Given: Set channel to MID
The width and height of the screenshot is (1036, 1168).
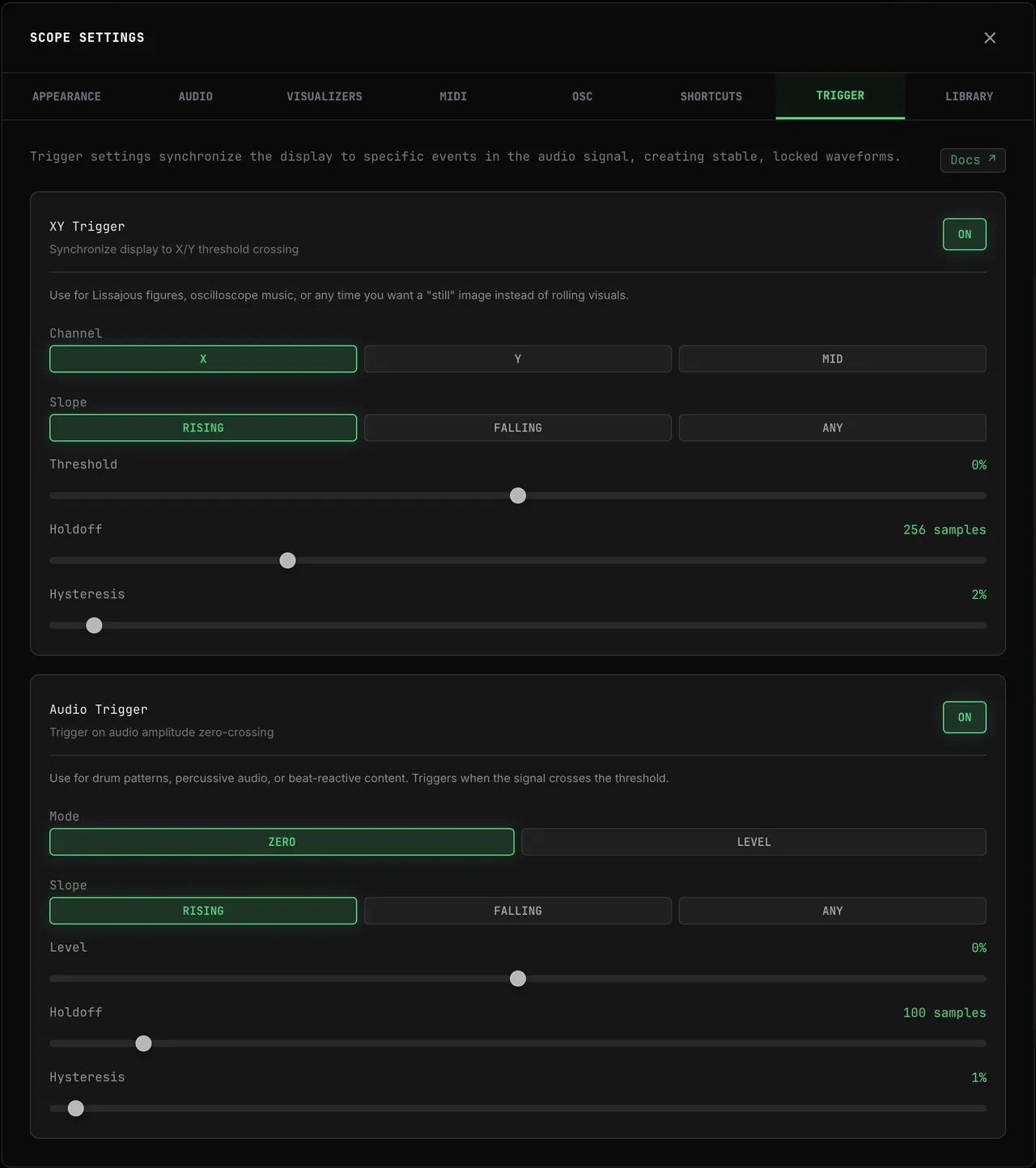Looking at the screenshot, I should pos(833,359).
